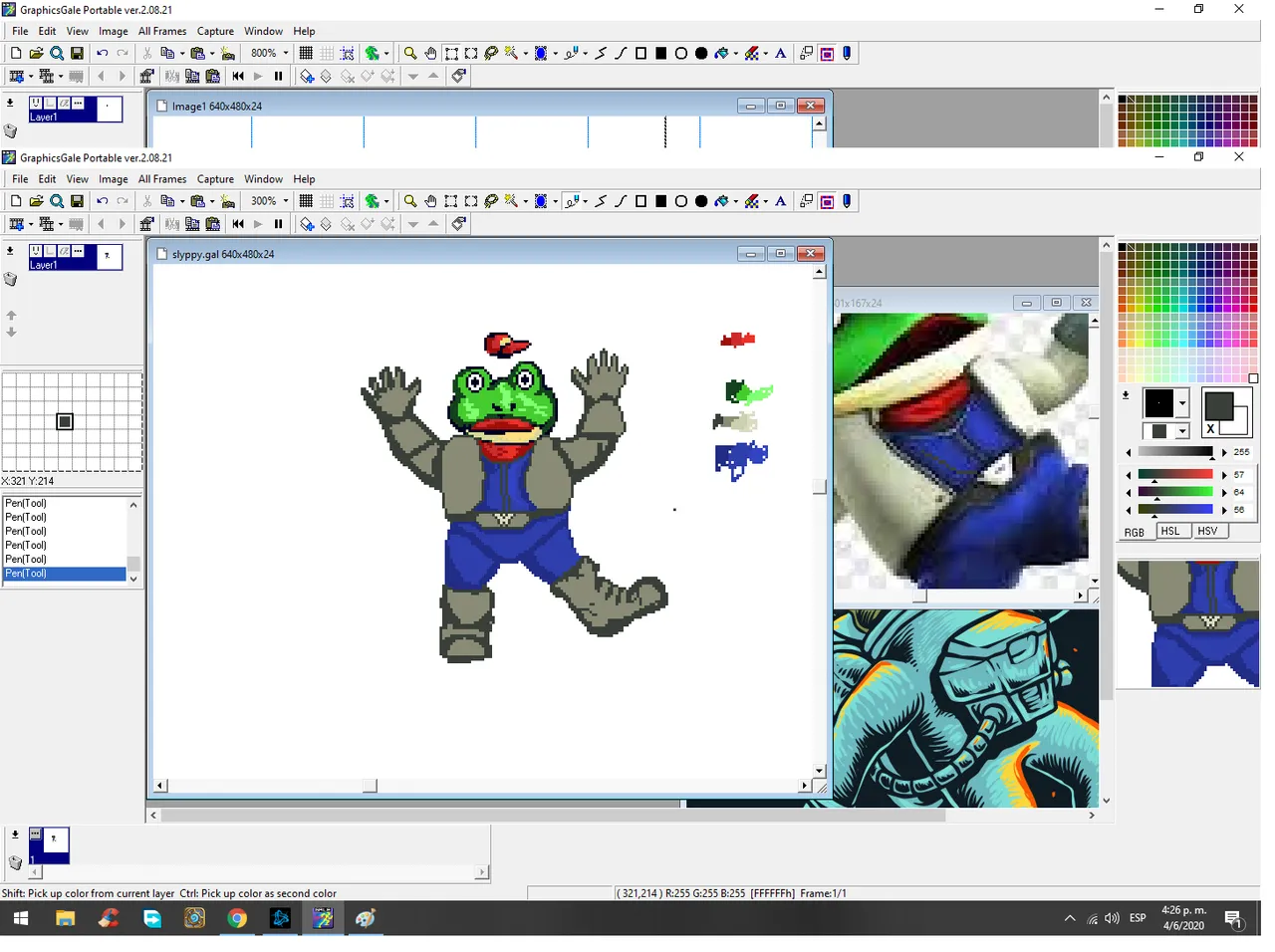
Task: Select the Color Replace tool in front window
Action: click(752, 201)
